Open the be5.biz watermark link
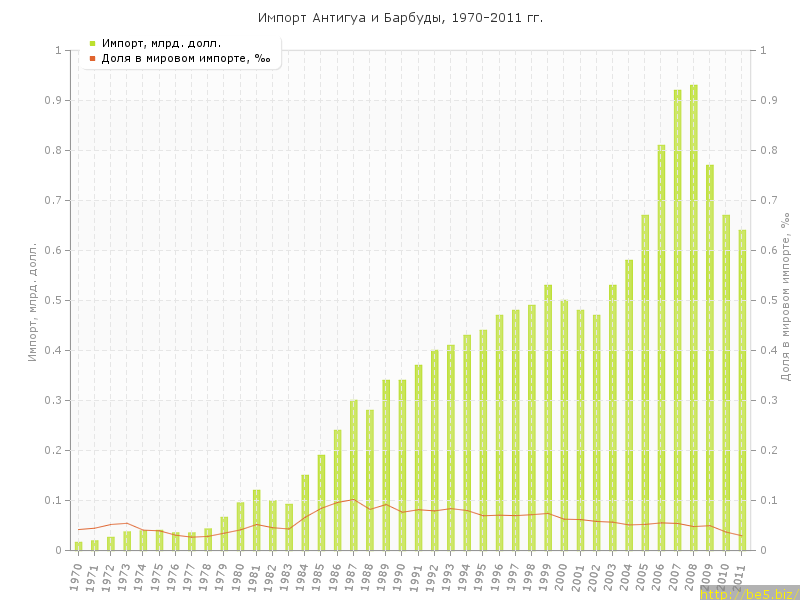This screenshot has height=600, width=800. tap(748, 594)
